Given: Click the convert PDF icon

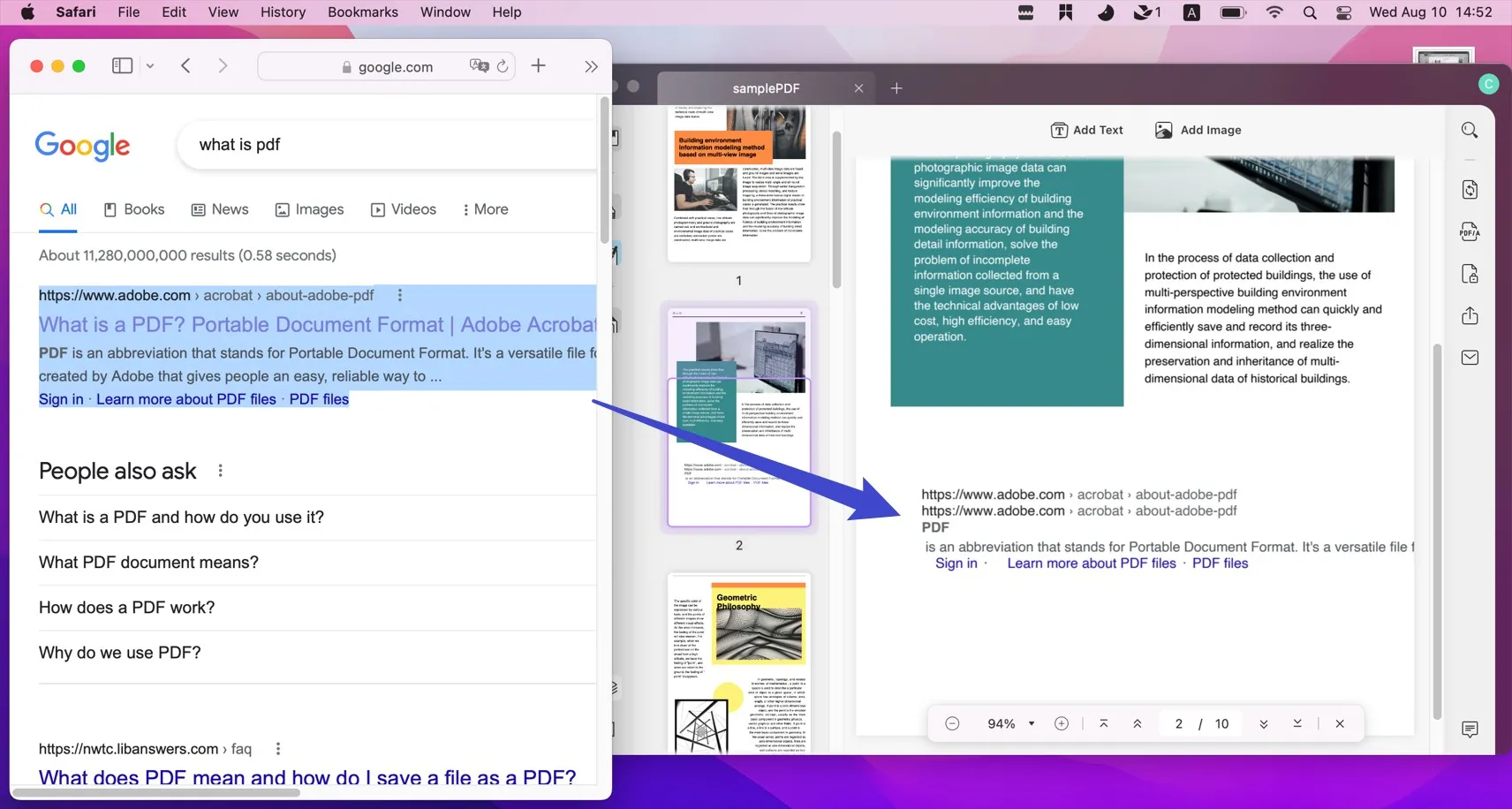Looking at the screenshot, I should pos(1470,189).
